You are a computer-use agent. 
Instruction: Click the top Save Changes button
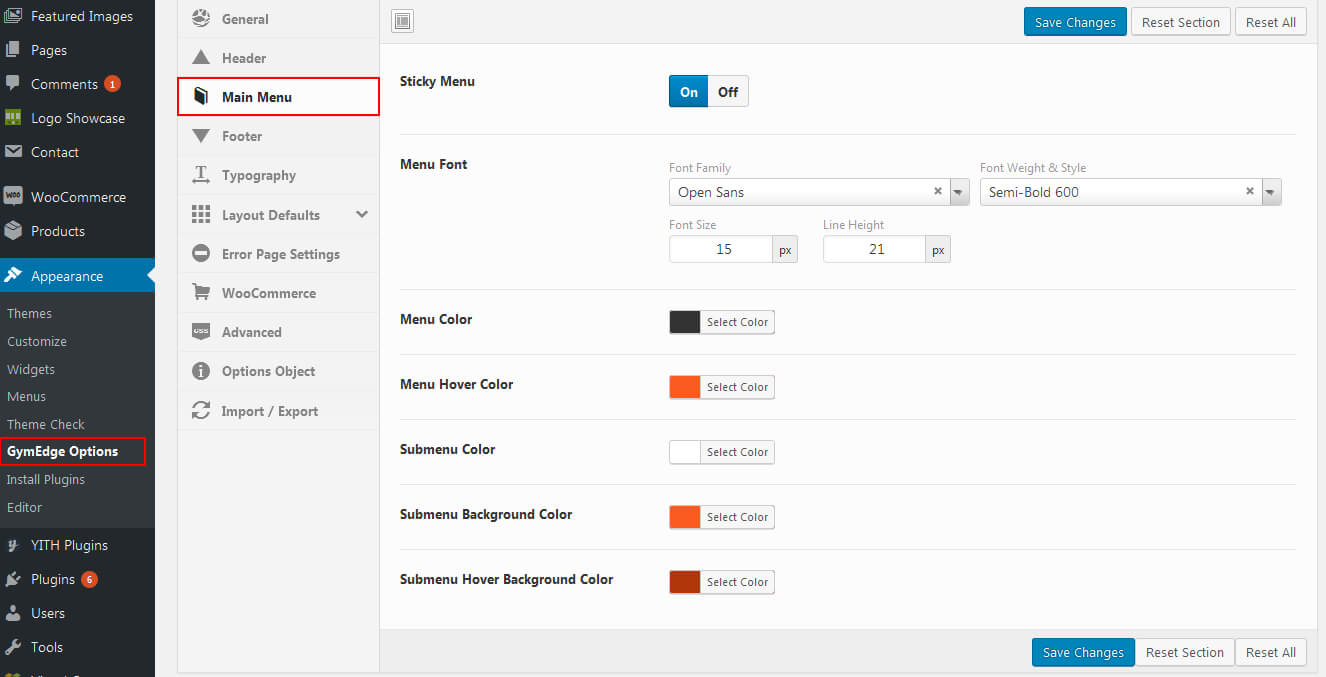tap(1075, 22)
